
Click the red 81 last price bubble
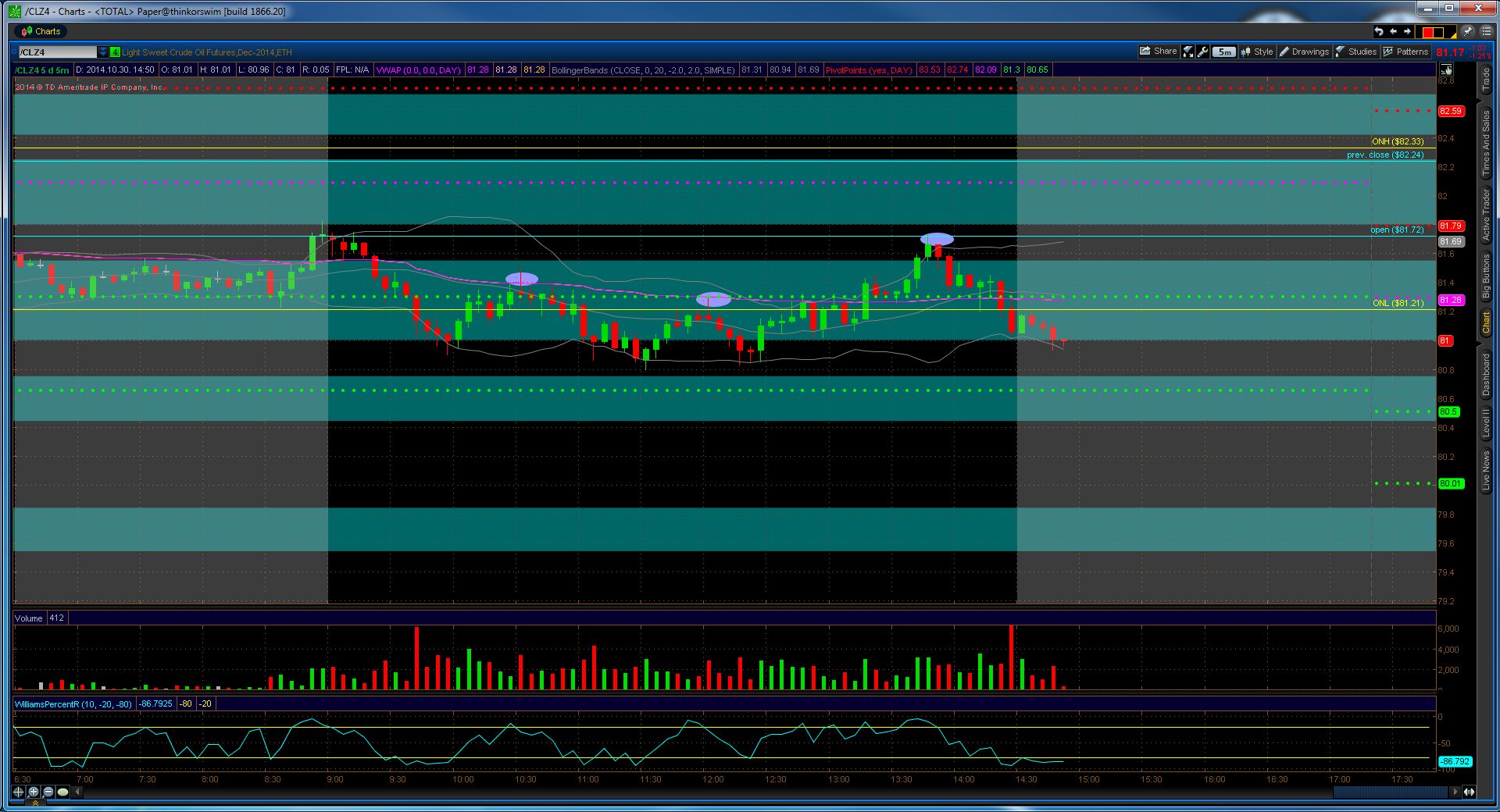tap(1445, 340)
